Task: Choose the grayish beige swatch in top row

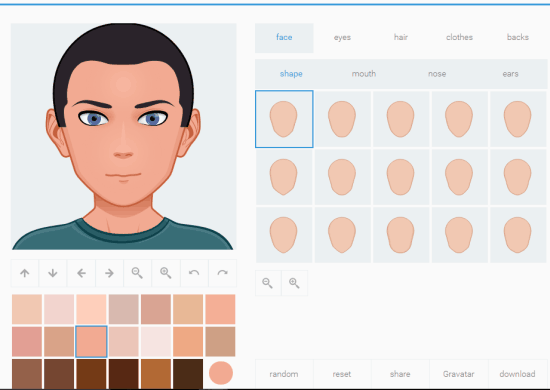Action: point(123,309)
